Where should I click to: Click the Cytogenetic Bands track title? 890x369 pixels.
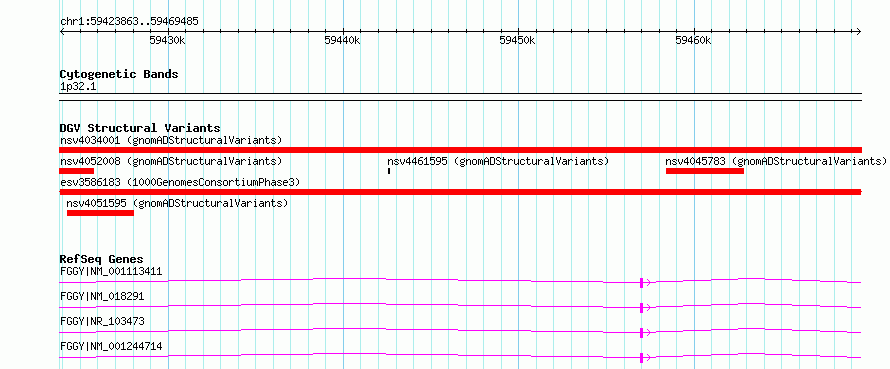click(x=119, y=74)
